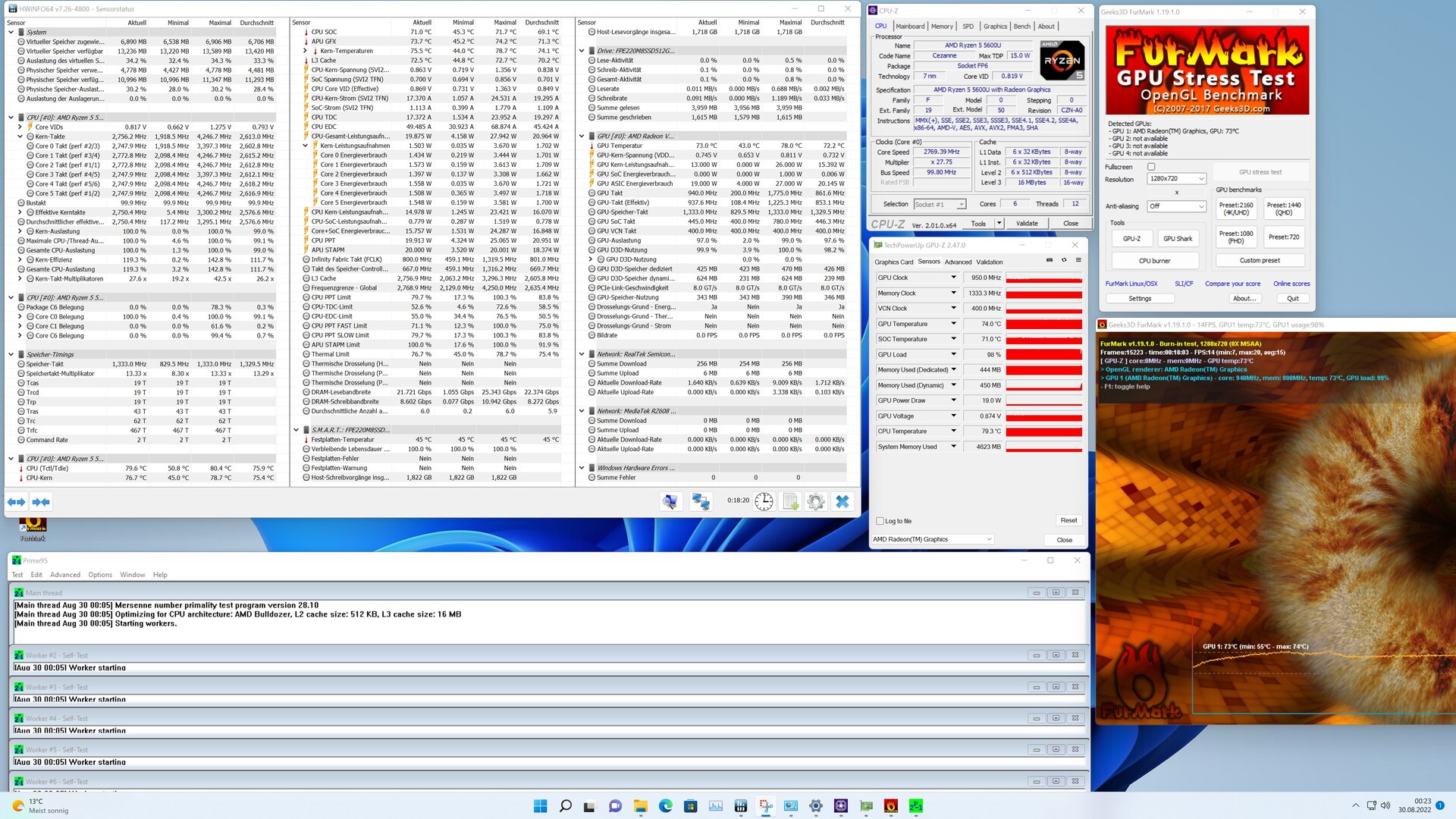Enable GPU-Z Log to file checkbox
Viewport: 1456px width, 819px height.
[880, 521]
